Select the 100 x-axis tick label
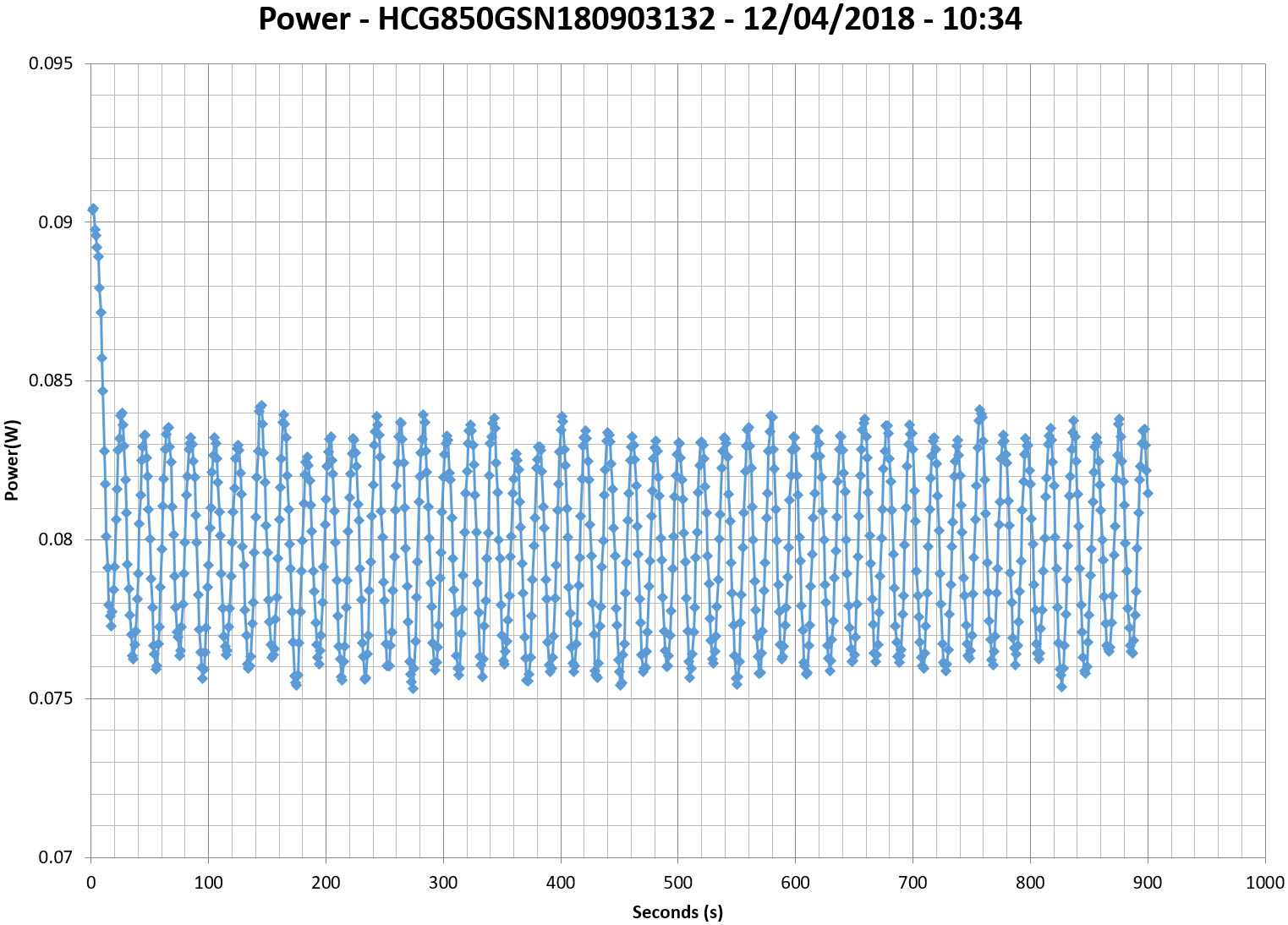The image size is (1288, 925). click(208, 883)
